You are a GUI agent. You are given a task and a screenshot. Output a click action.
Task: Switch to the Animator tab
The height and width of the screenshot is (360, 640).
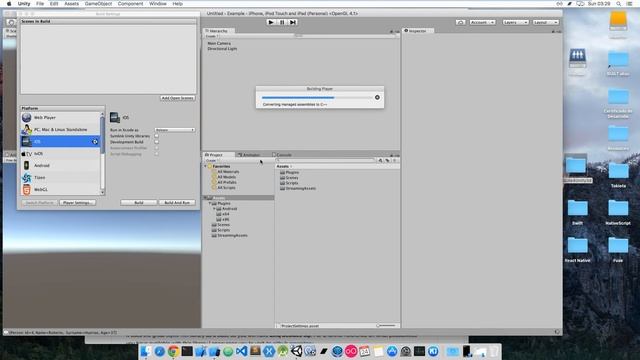pos(249,155)
